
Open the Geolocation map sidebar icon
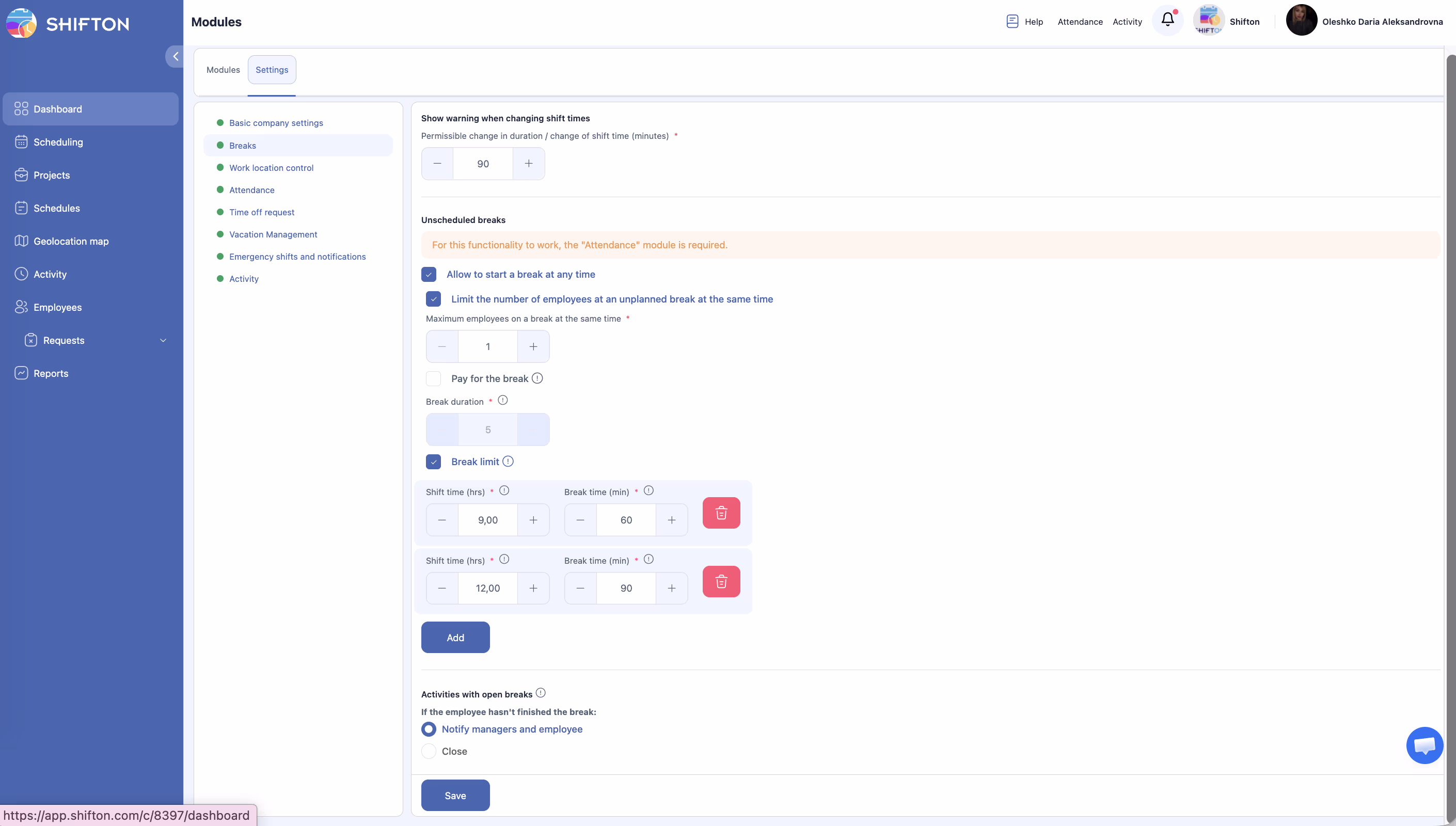pyautogui.click(x=21, y=241)
